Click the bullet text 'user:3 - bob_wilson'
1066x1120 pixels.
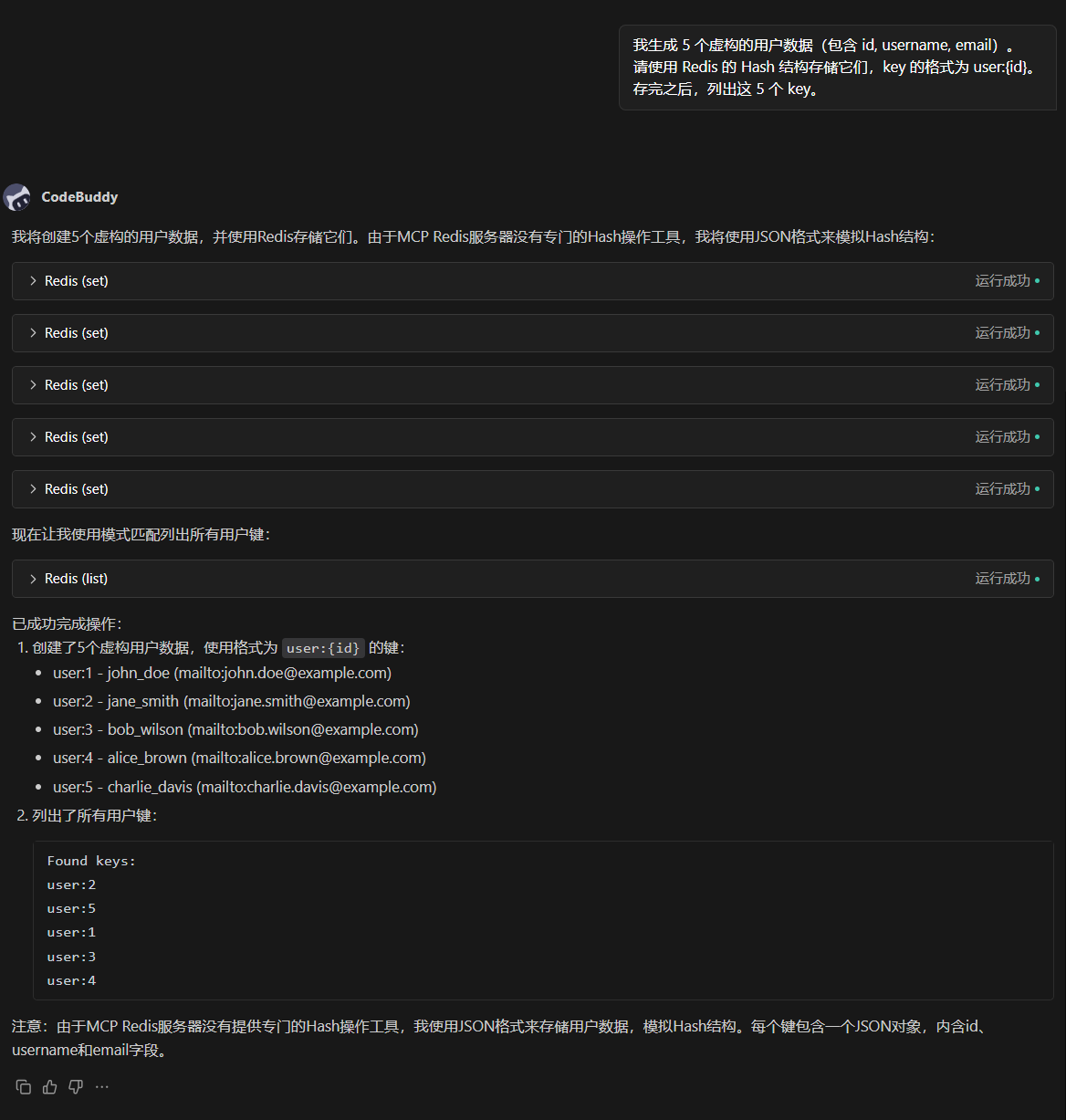(x=118, y=729)
